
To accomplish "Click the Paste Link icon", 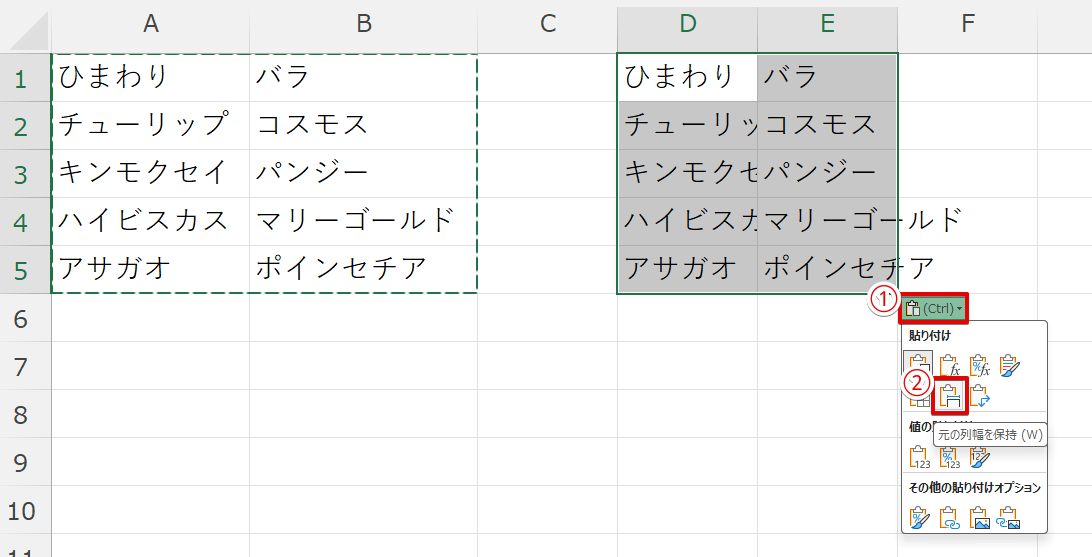I will click(949, 517).
